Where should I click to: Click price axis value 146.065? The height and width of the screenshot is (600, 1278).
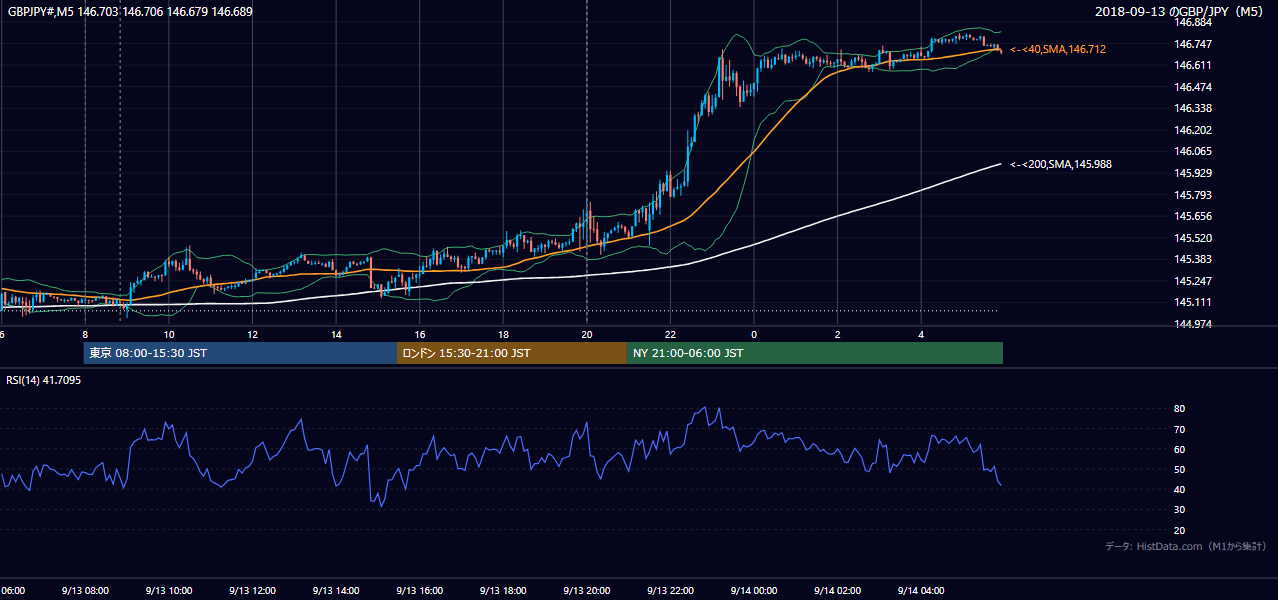(1193, 152)
